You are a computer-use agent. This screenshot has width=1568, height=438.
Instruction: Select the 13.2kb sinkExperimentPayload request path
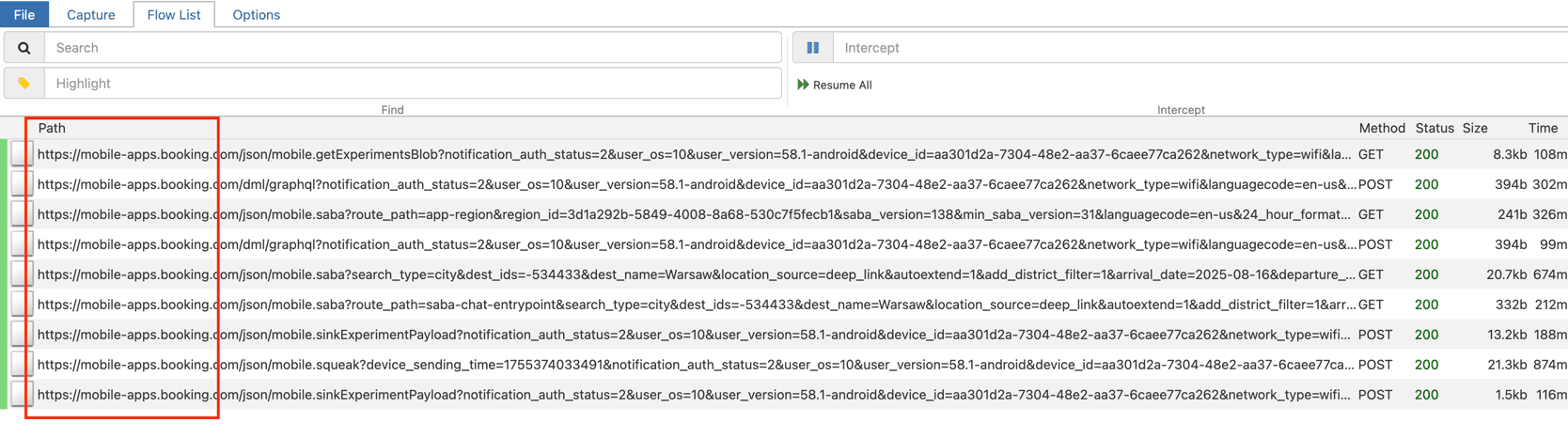(695, 335)
